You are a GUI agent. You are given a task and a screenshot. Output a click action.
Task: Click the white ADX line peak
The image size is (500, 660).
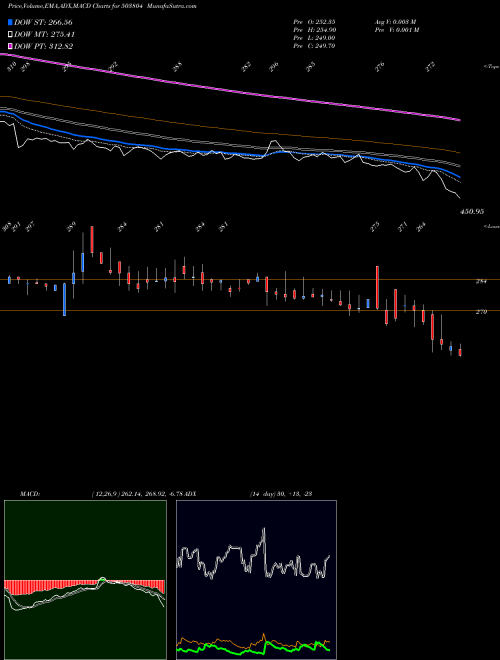click(x=264, y=531)
